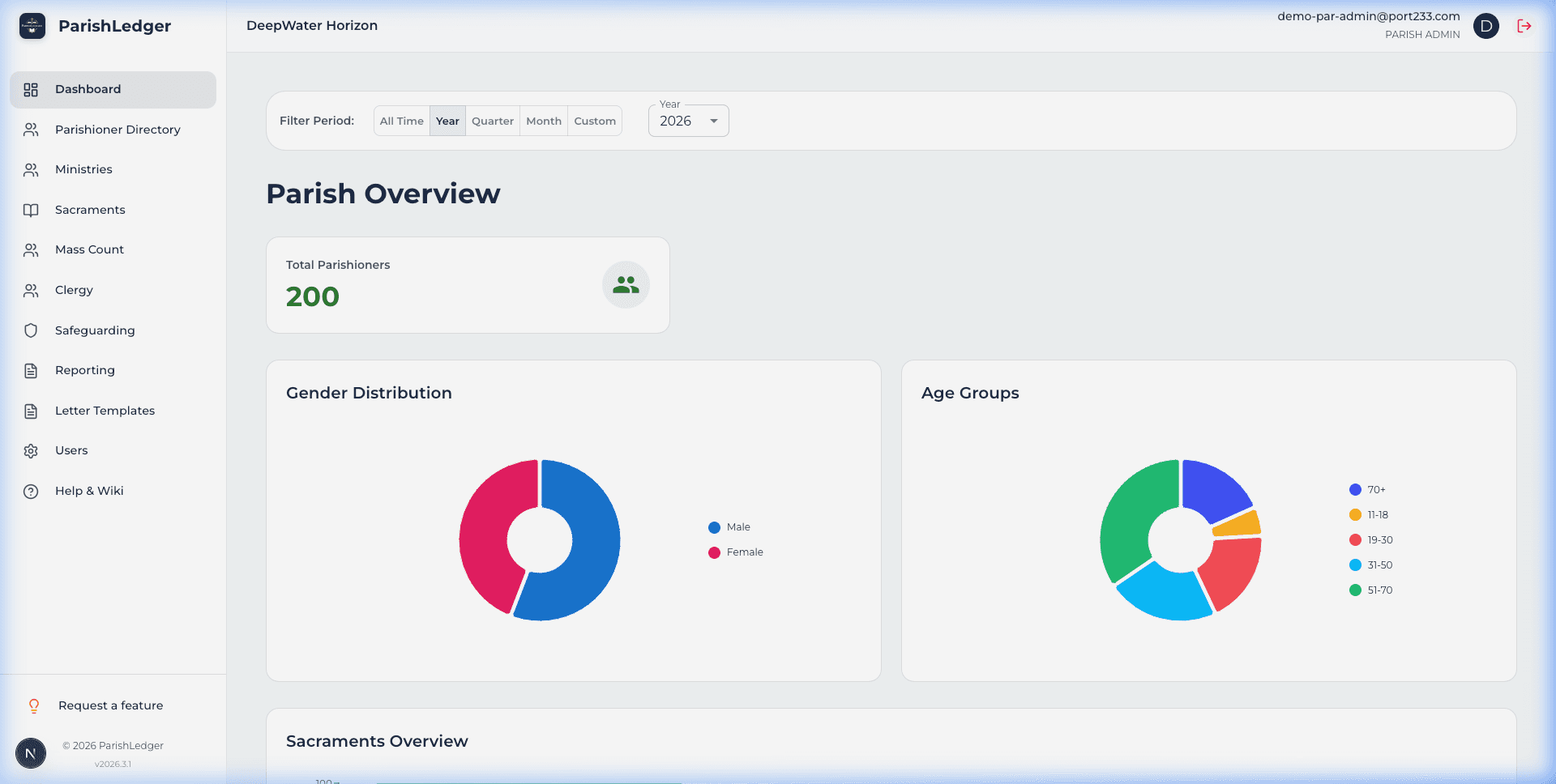Select the Dashboard grid icon

coord(31,89)
